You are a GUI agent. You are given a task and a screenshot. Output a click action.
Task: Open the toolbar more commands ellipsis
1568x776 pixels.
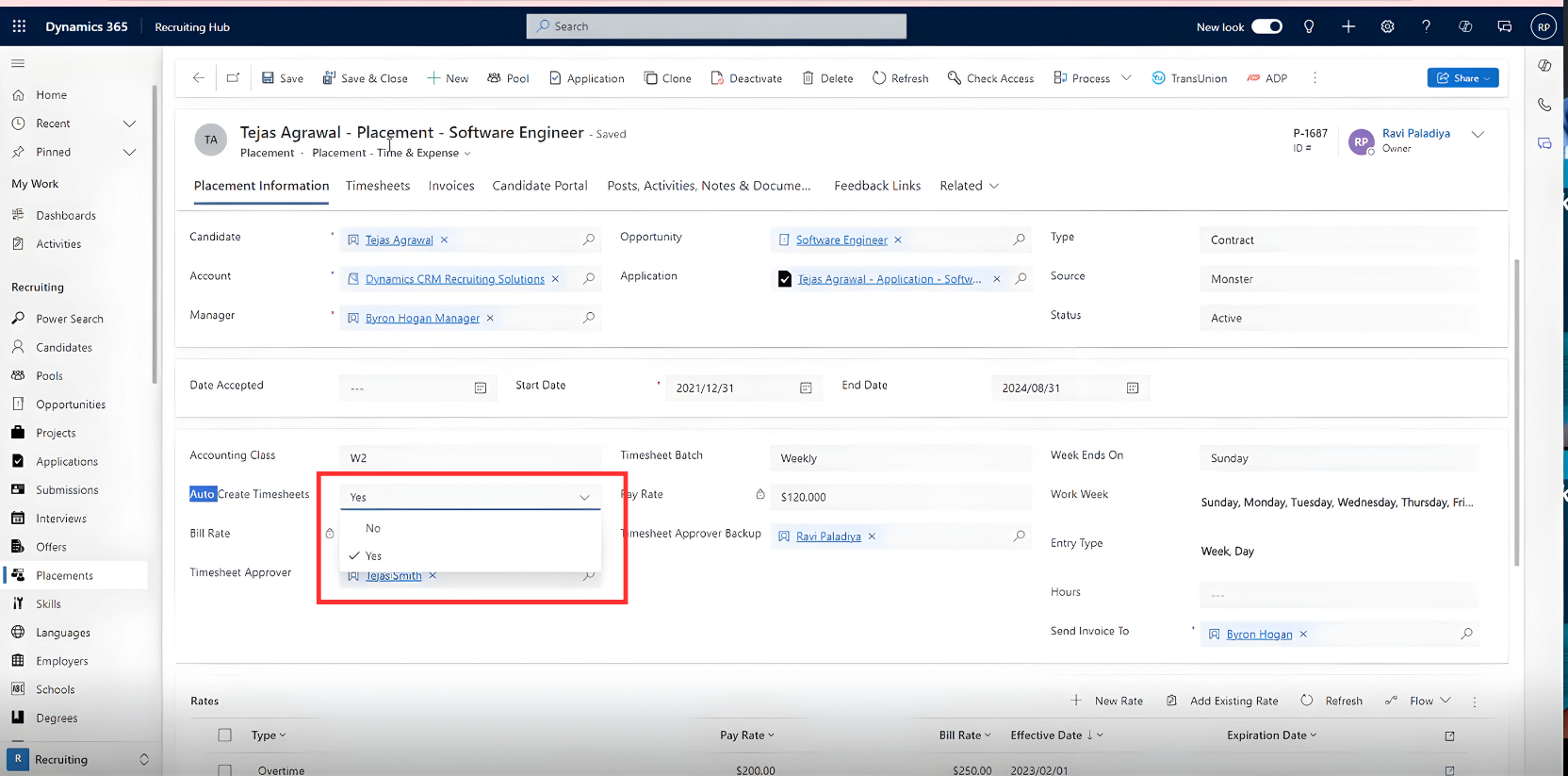pos(1315,78)
